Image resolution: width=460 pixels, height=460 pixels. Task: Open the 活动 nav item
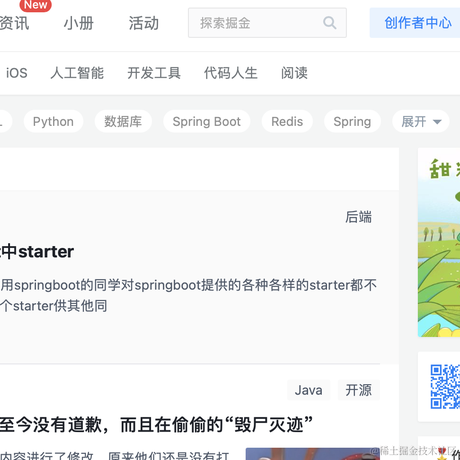click(144, 23)
